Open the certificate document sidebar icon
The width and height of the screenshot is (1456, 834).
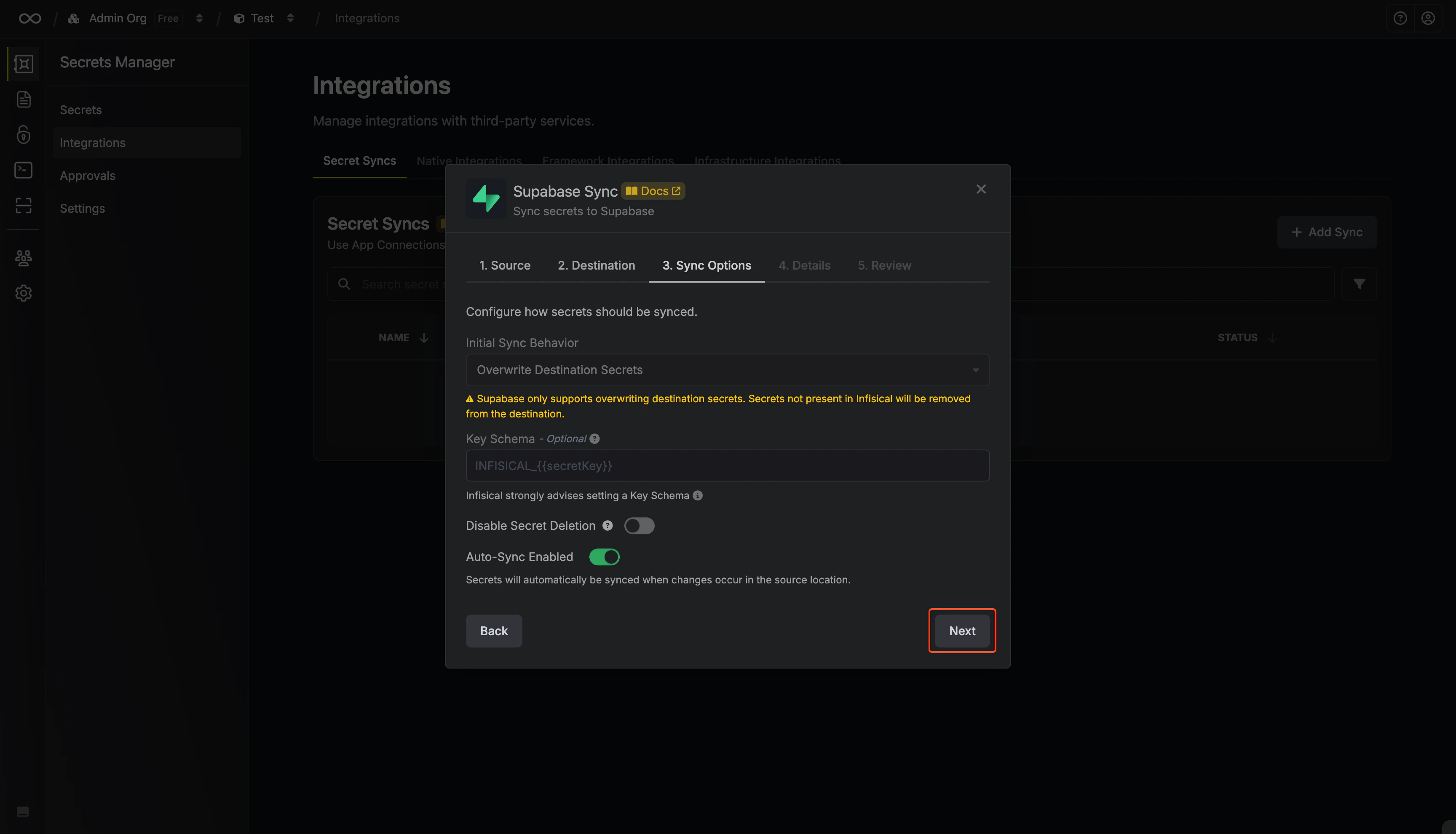[x=24, y=99]
